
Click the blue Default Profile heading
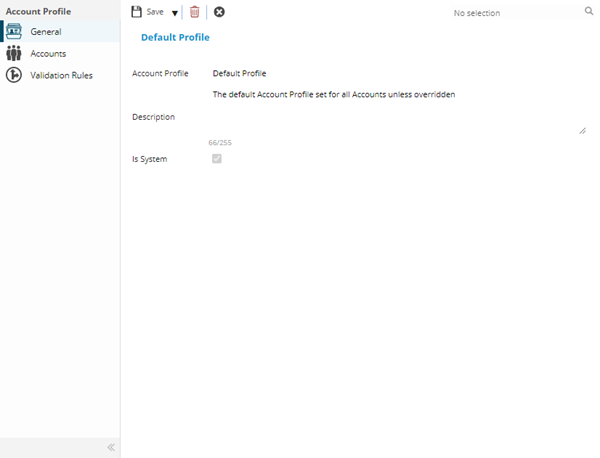coord(175,37)
